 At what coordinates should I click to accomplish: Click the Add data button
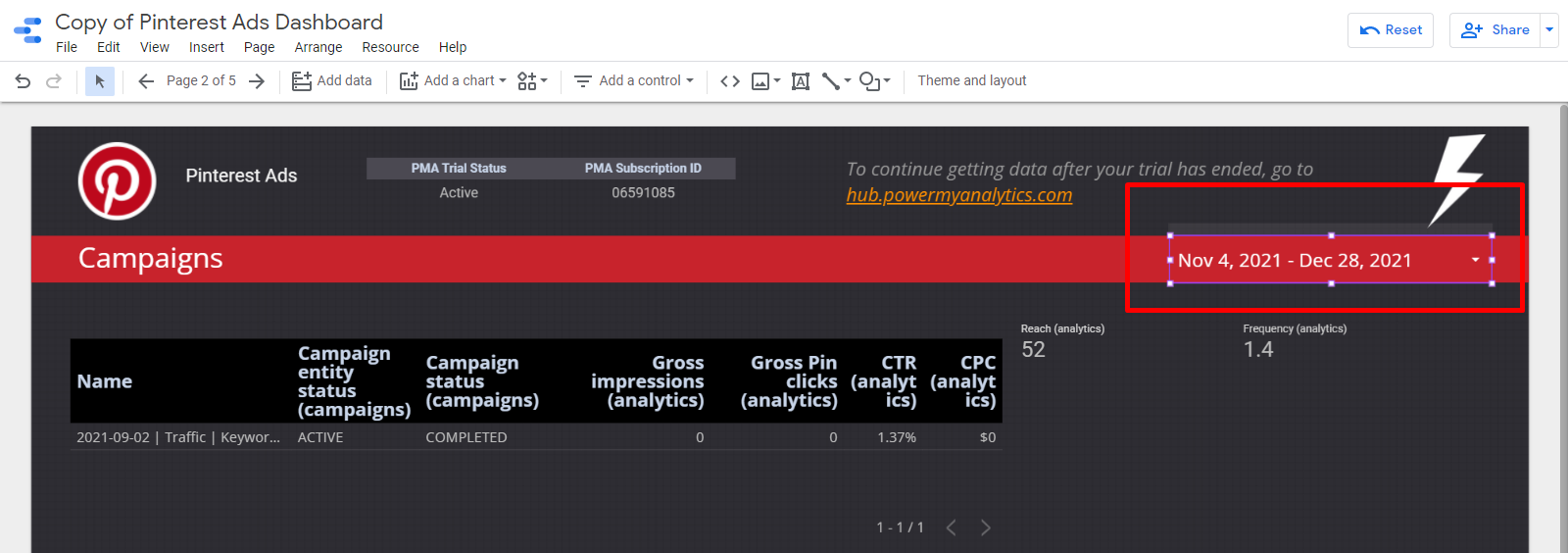332,81
